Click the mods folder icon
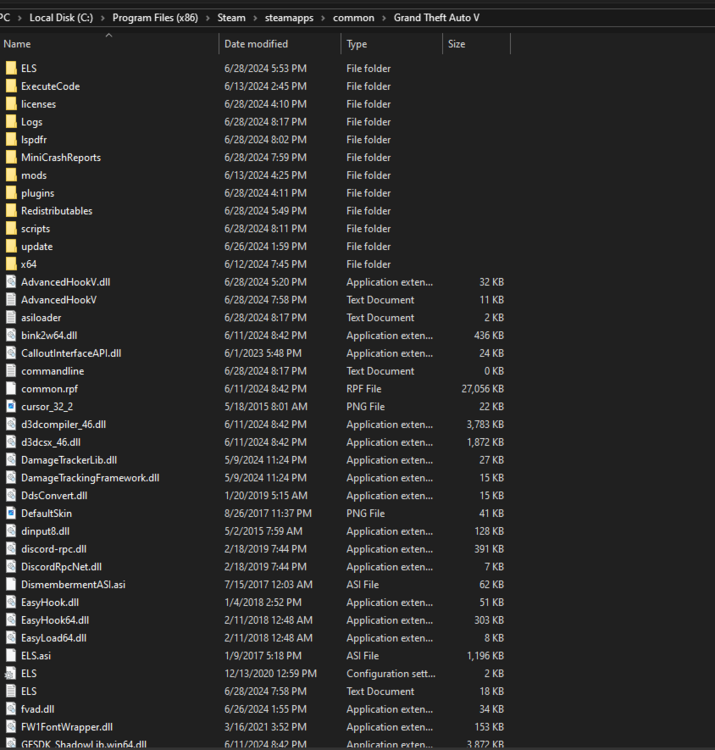 click(11, 175)
